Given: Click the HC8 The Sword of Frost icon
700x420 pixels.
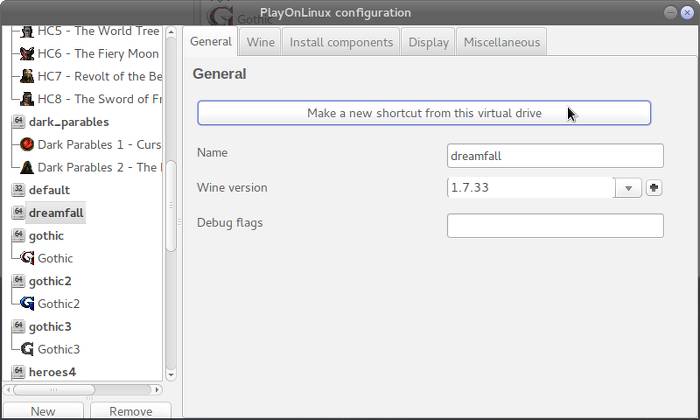Looking at the screenshot, I should tap(27, 99).
